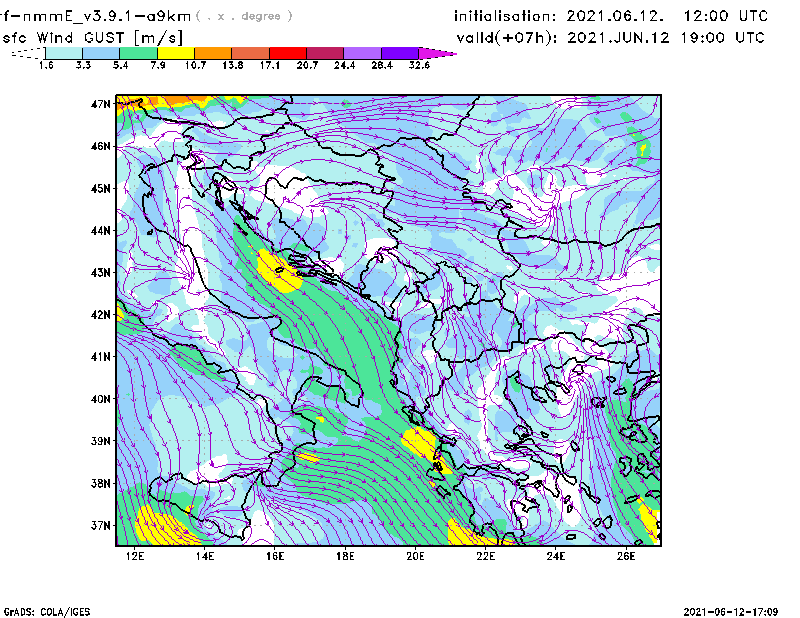The width and height of the screenshot is (800, 618).
Task: Click the 'sfc Wind GUST [m/s]' title
Action: coord(93,38)
